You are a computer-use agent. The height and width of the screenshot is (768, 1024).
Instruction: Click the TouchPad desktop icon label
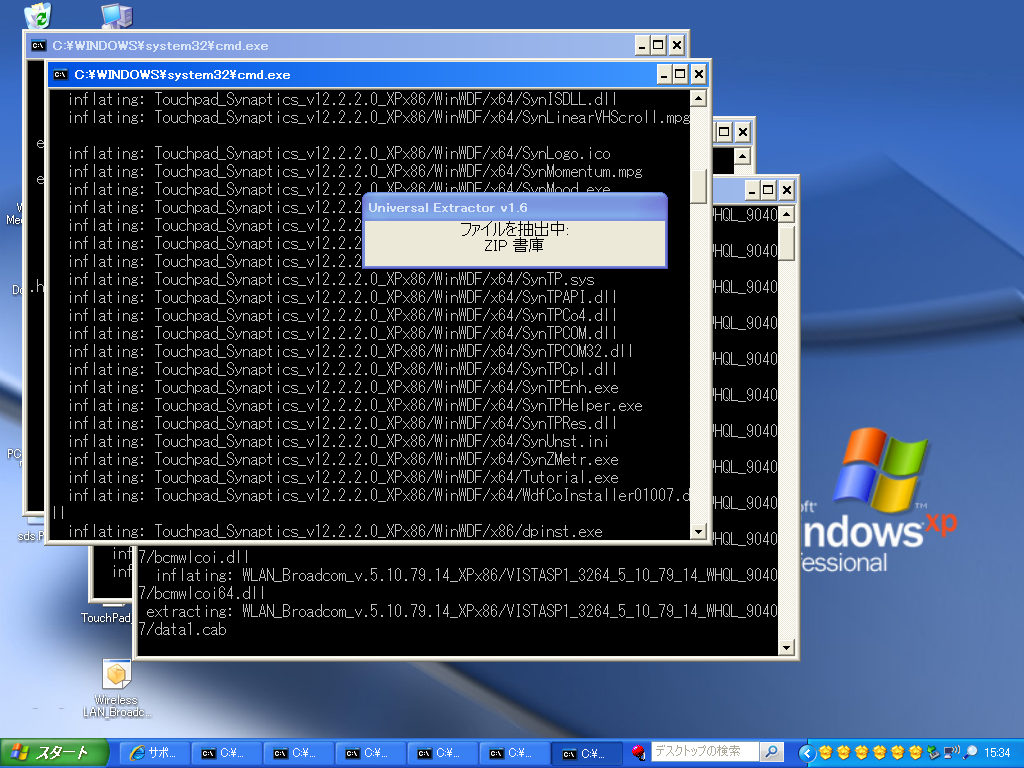(x=105, y=618)
